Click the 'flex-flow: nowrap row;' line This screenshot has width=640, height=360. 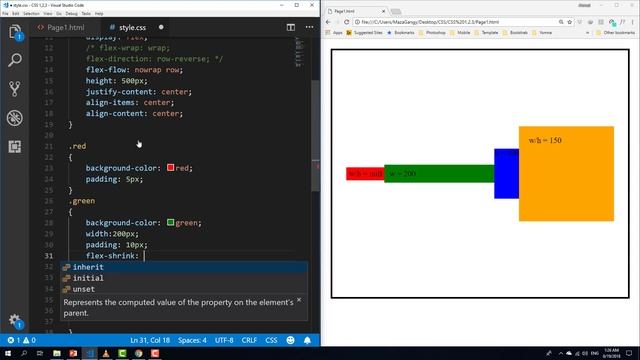pyautogui.click(x=134, y=70)
